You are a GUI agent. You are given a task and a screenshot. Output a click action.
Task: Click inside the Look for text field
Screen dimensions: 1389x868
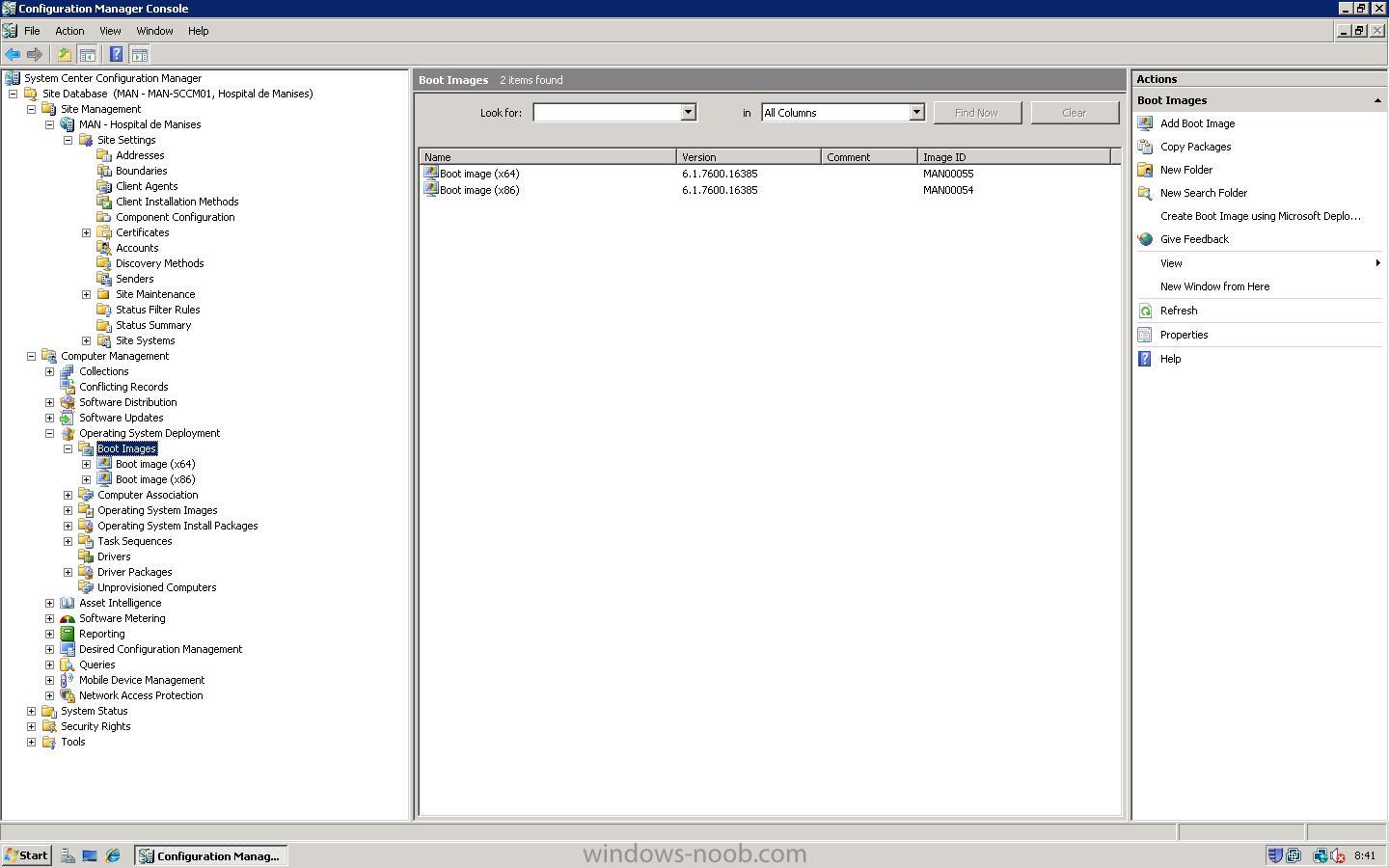pos(607,113)
